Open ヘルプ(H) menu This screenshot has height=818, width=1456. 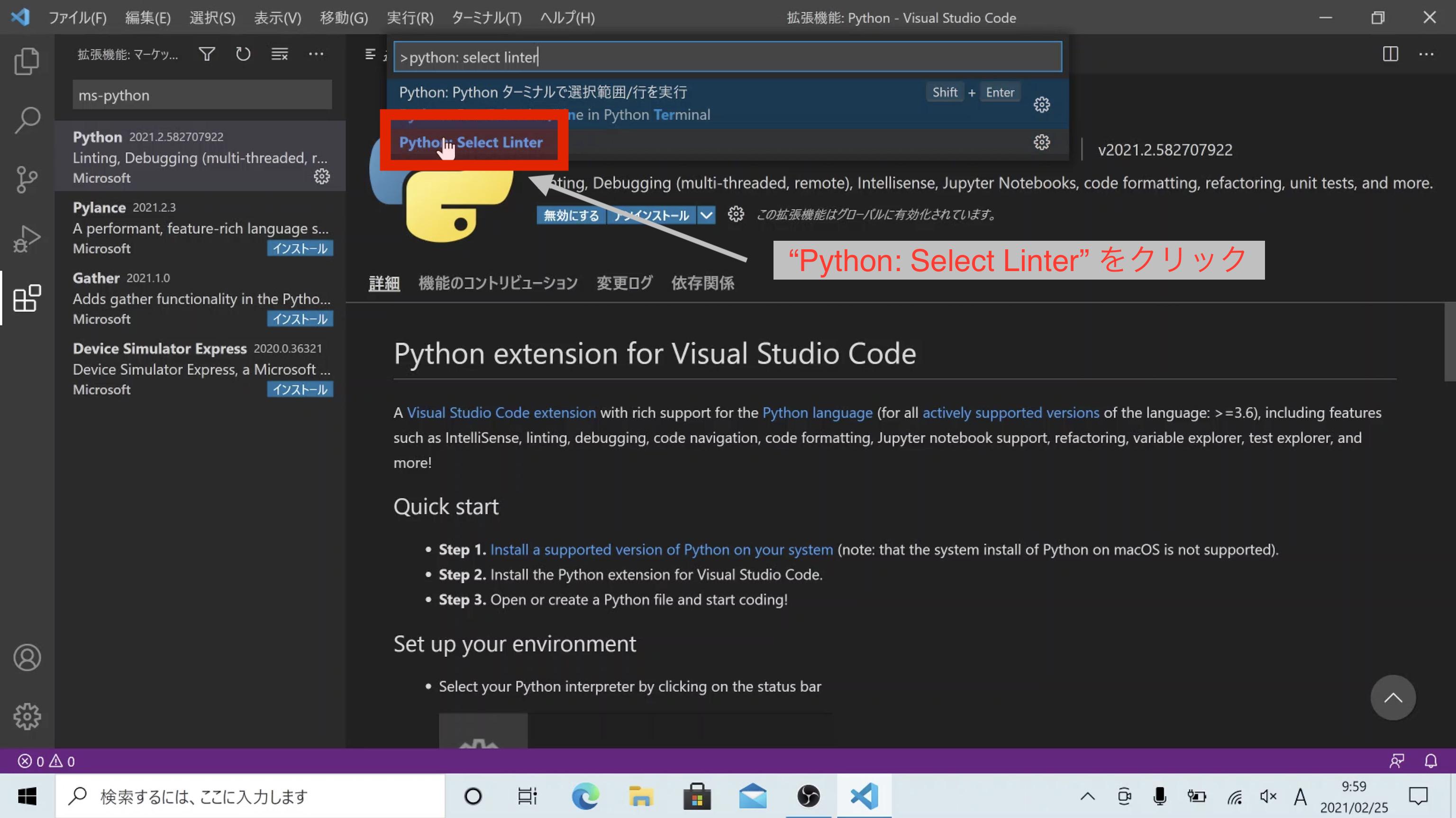(x=567, y=18)
